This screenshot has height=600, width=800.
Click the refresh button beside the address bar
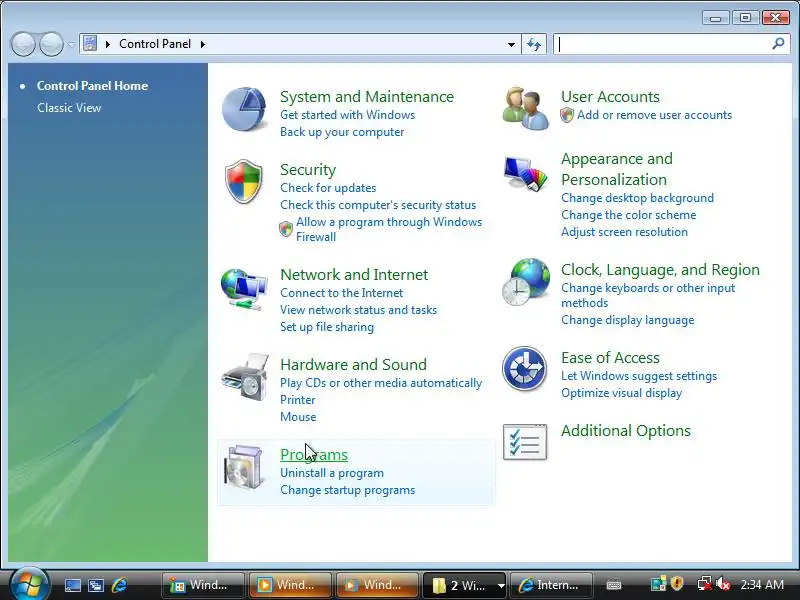pos(534,44)
